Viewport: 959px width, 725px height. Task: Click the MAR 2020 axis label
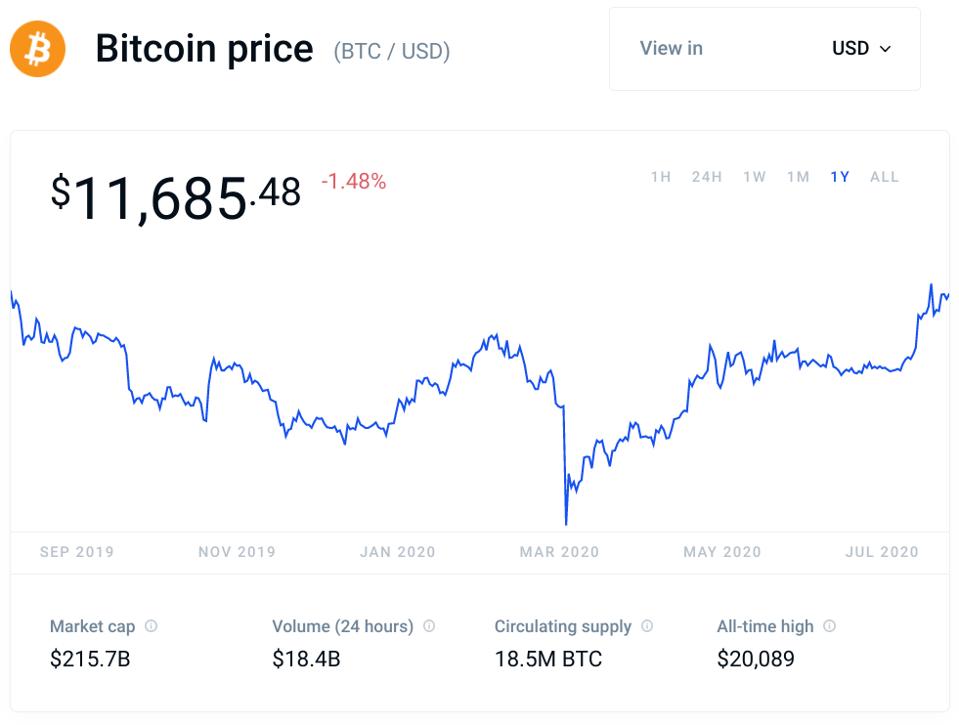pos(559,552)
